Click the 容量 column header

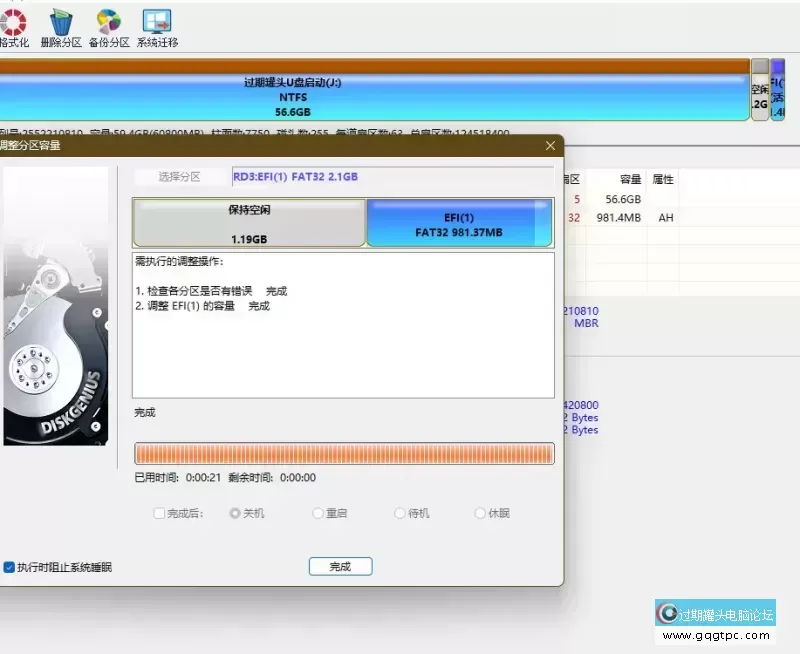coord(630,180)
